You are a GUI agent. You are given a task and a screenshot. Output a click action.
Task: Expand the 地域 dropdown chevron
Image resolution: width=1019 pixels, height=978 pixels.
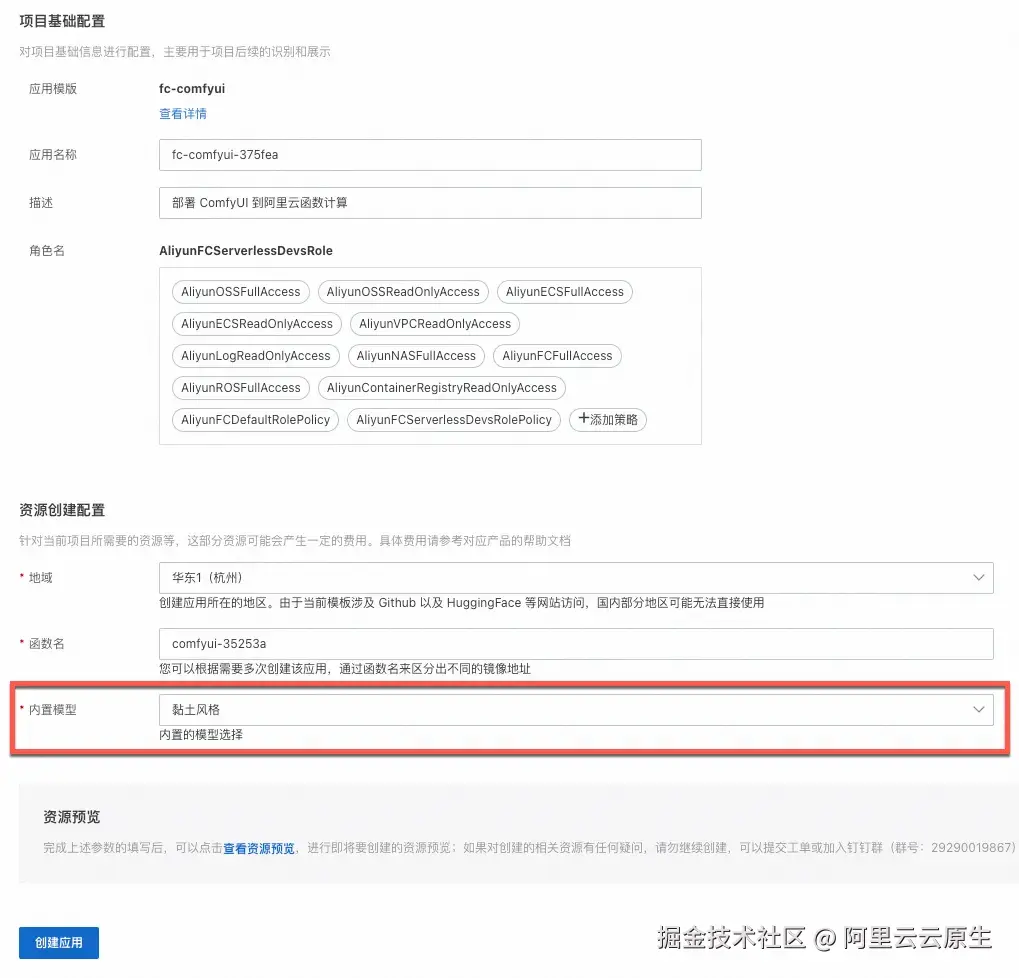pyautogui.click(x=979, y=578)
